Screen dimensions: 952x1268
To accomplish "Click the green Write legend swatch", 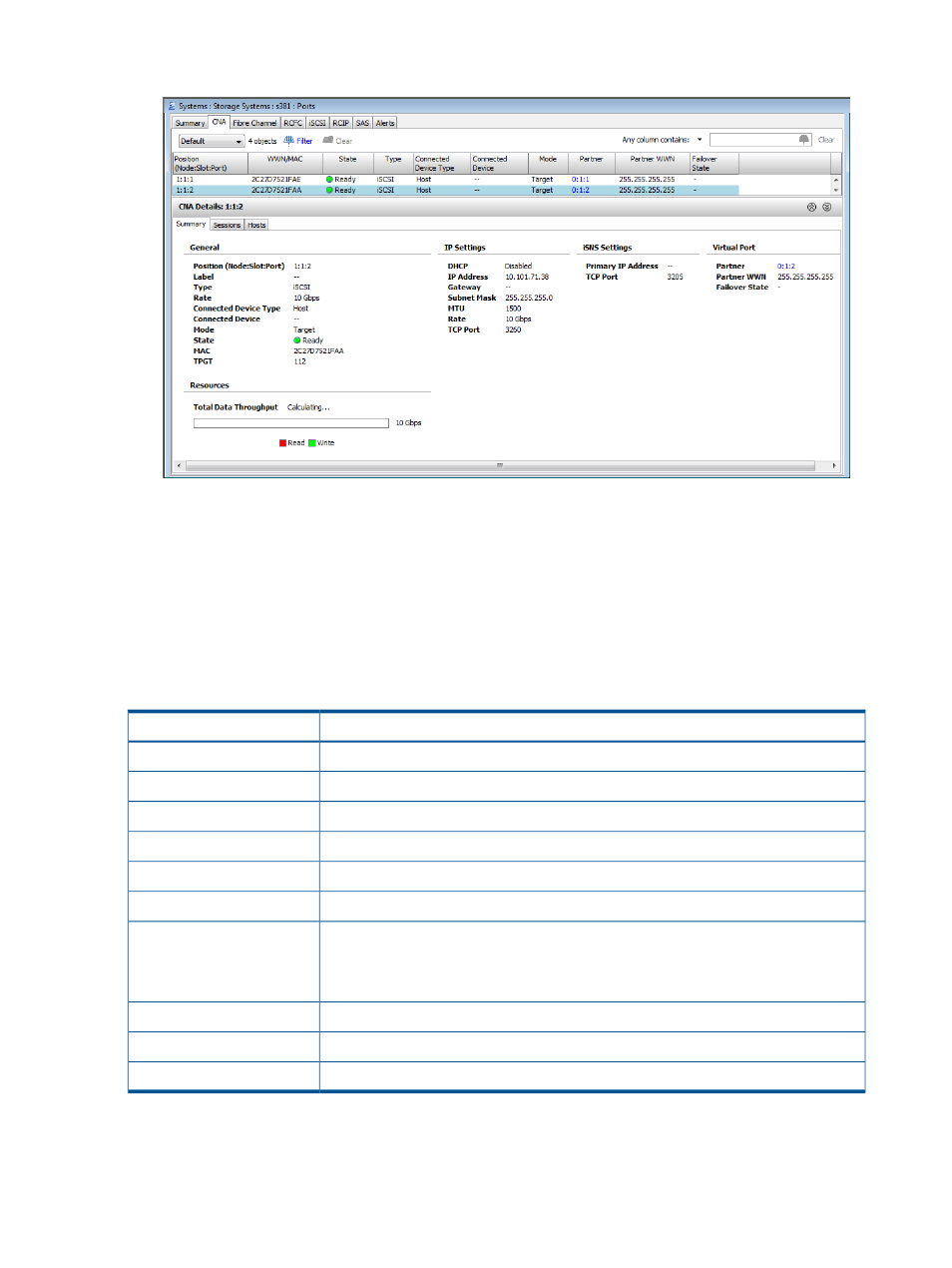I will pos(312,443).
